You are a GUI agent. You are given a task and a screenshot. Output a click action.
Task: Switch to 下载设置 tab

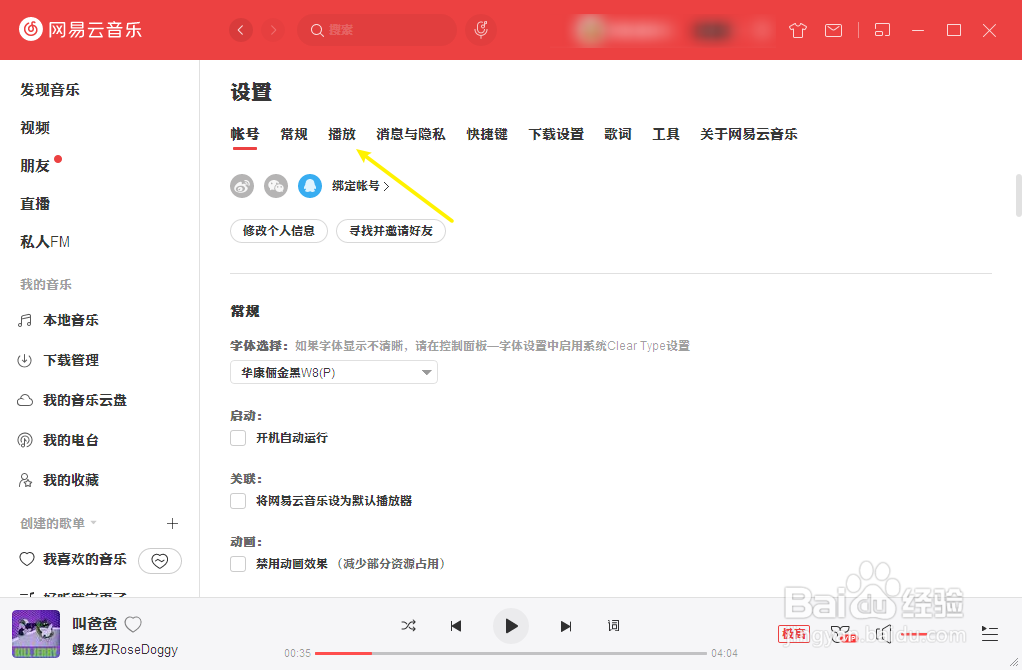[556, 134]
